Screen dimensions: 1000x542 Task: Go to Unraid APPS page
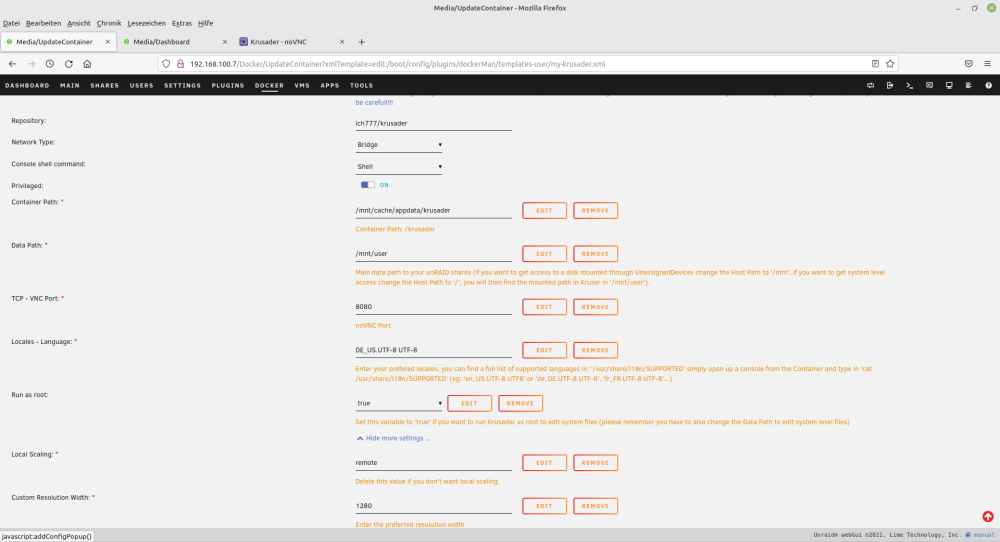pyautogui.click(x=330, y=85)
